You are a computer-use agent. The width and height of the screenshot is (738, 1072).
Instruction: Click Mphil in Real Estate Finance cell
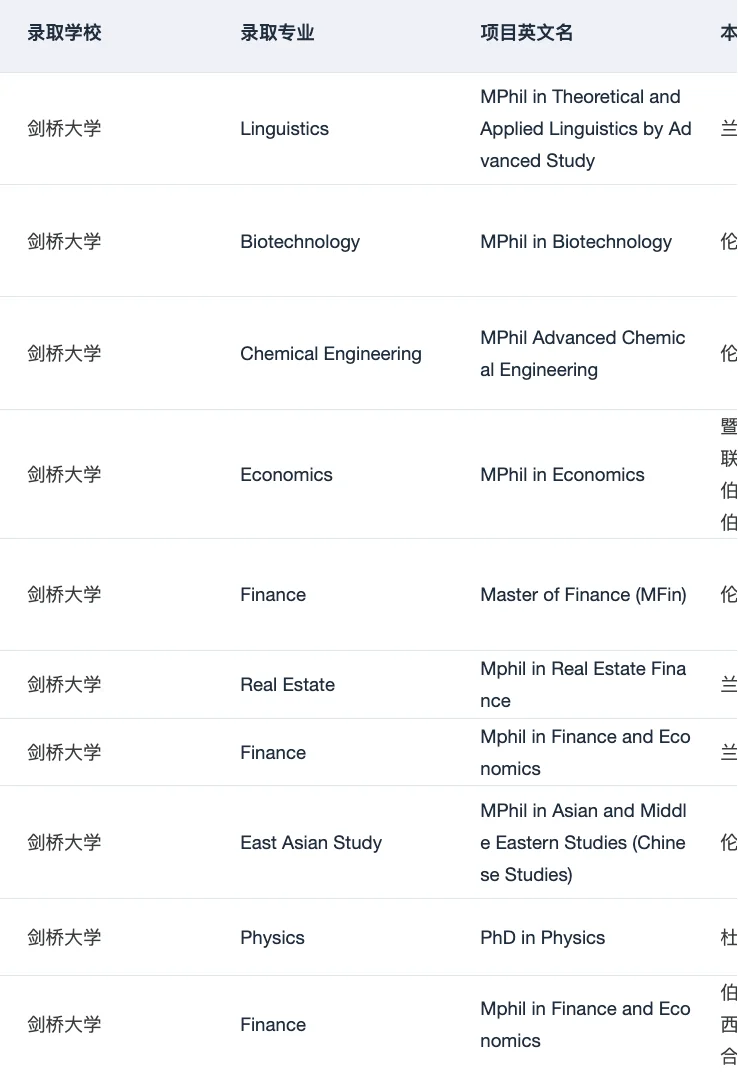pyautogui.click(x=583, y=684)
